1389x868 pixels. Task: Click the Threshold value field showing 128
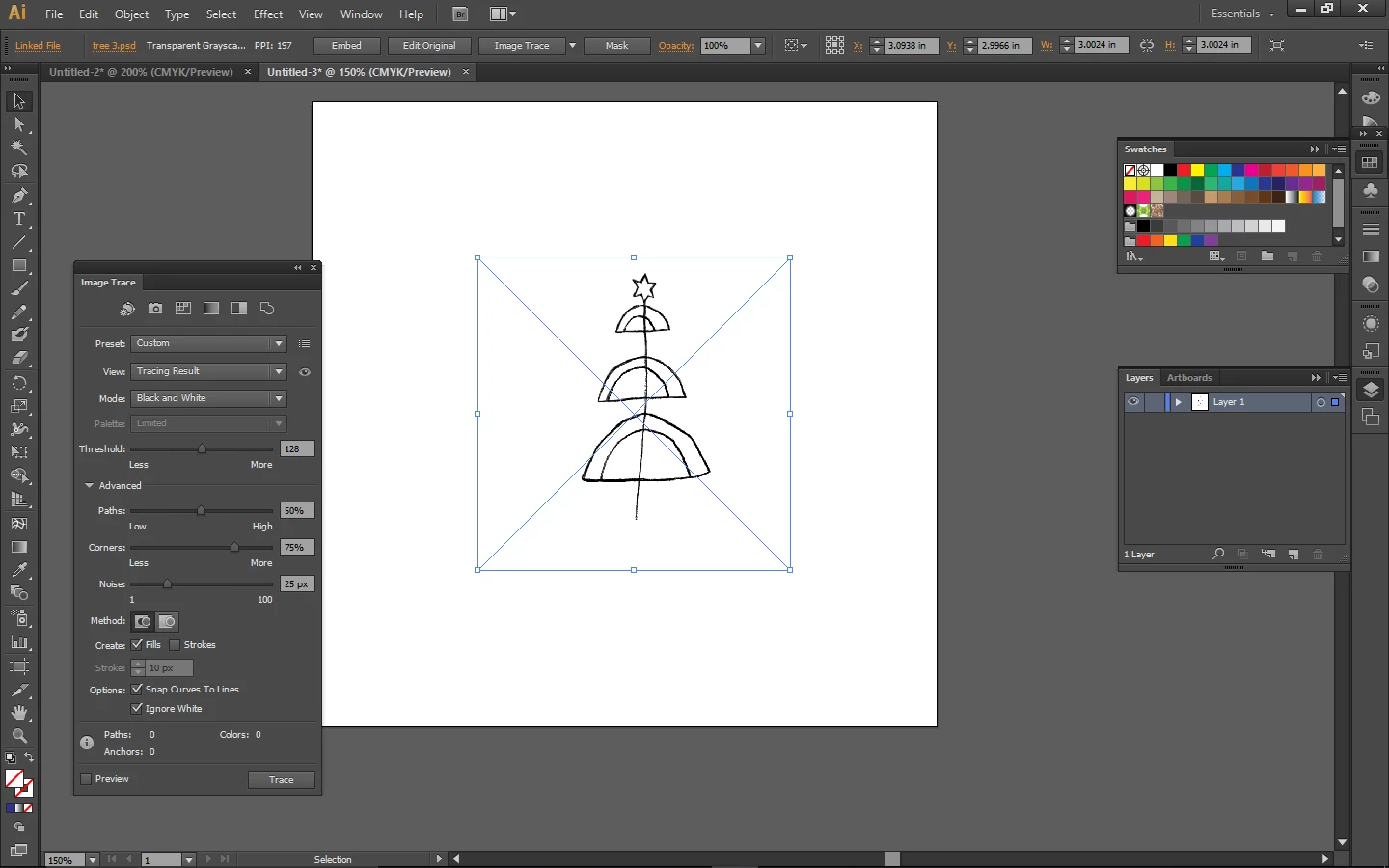(297, 449)
